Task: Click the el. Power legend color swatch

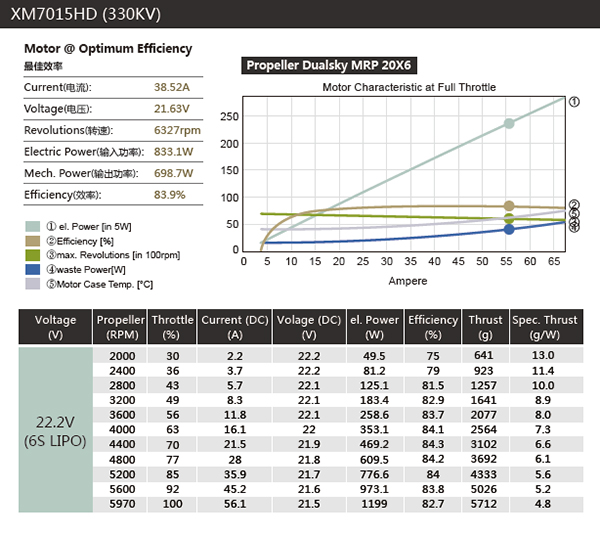Action: coord(32,226)
